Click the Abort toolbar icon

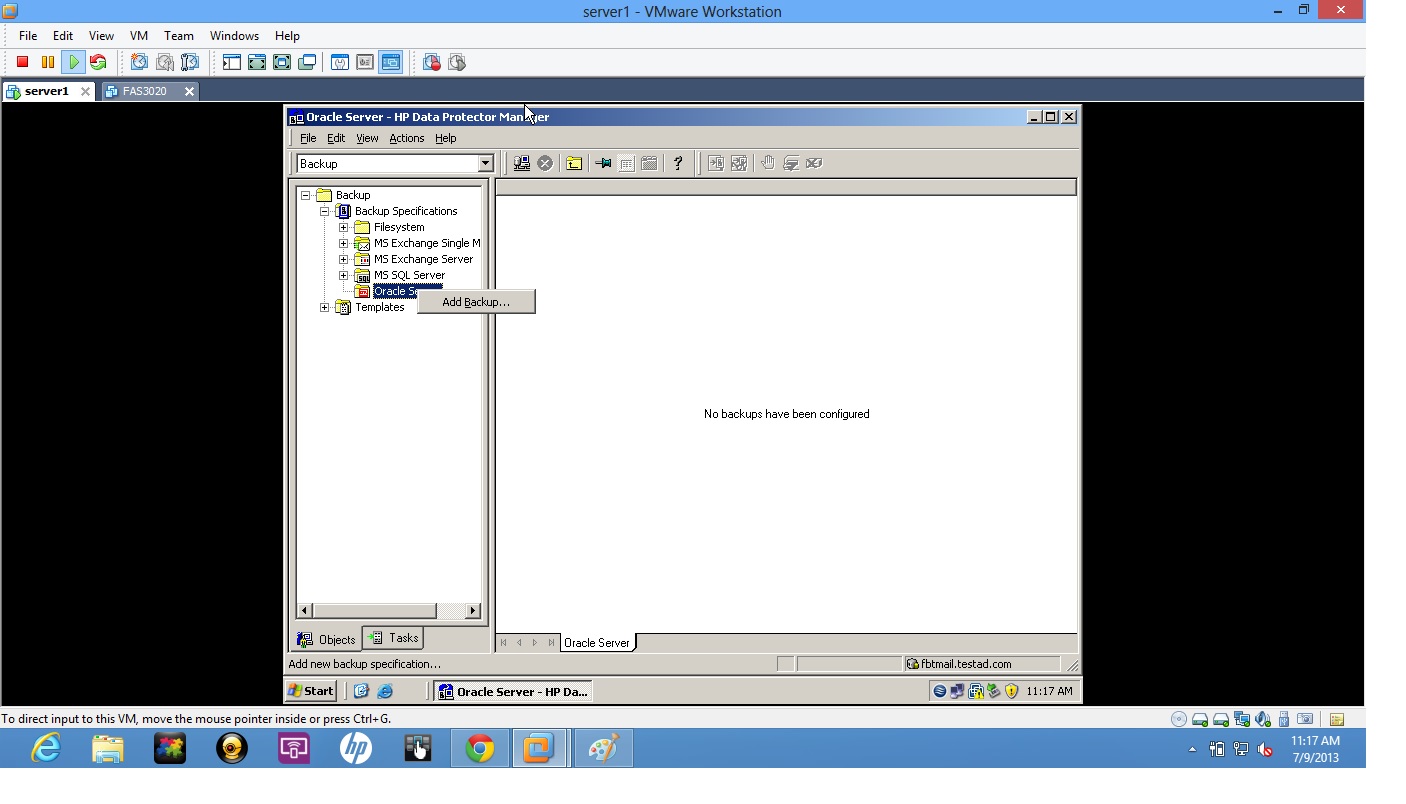pos(546,162)
